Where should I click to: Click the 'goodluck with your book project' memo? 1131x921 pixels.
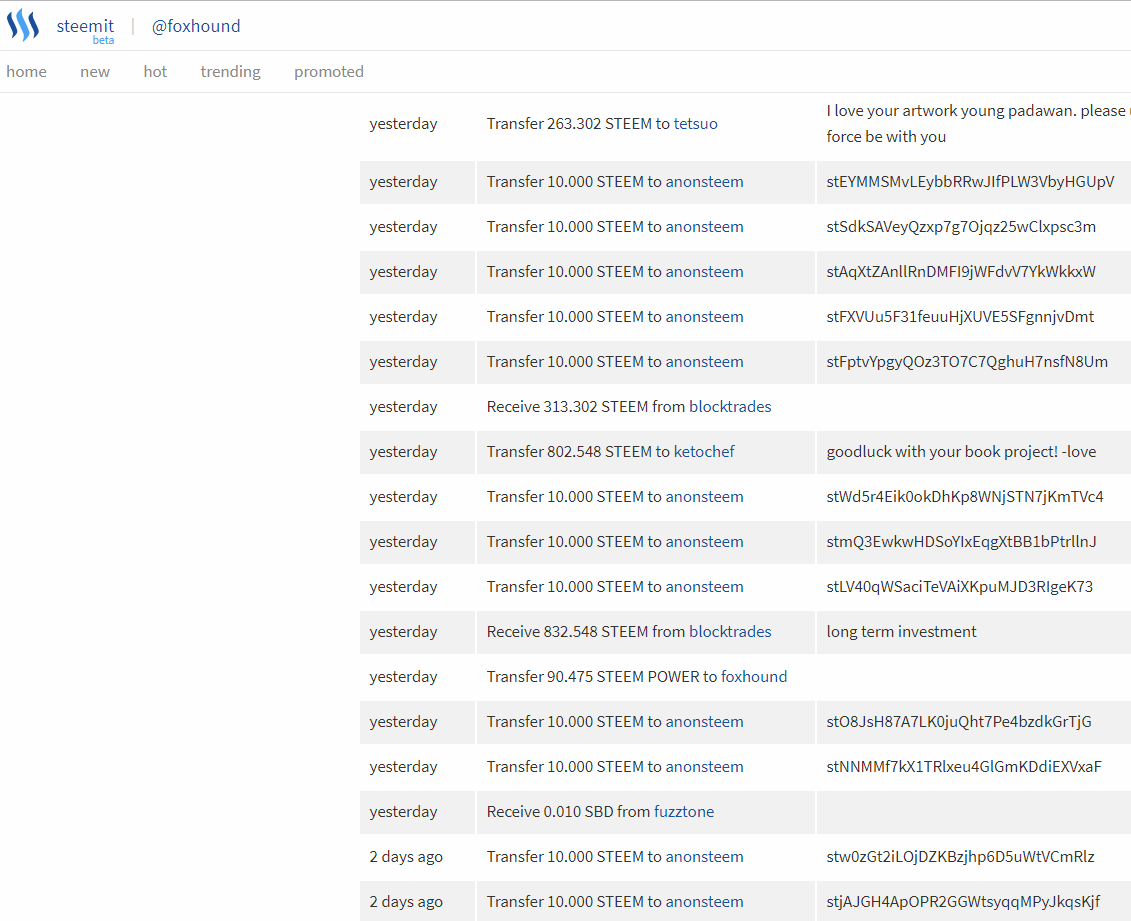[961, 451]
